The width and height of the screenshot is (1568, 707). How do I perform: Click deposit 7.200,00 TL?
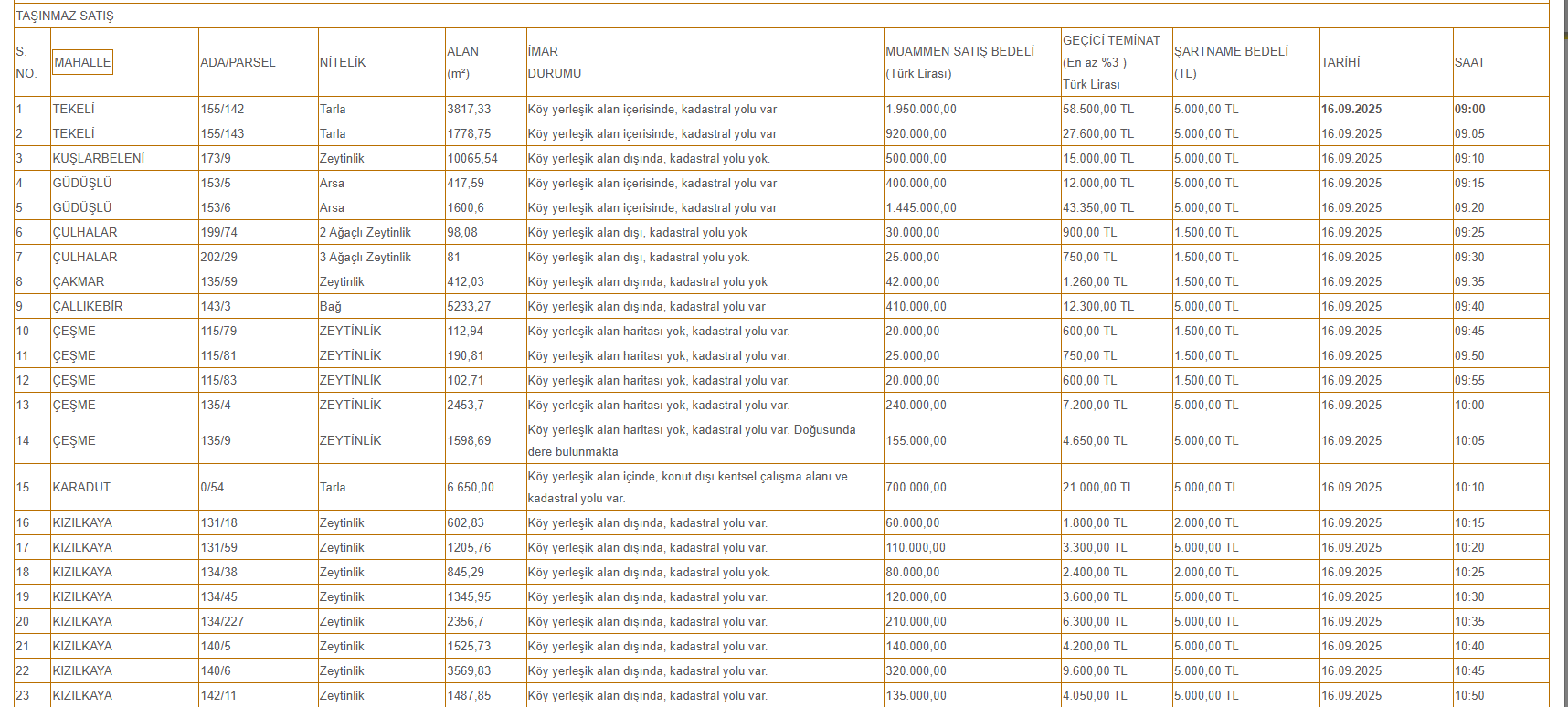(1095, 405)
